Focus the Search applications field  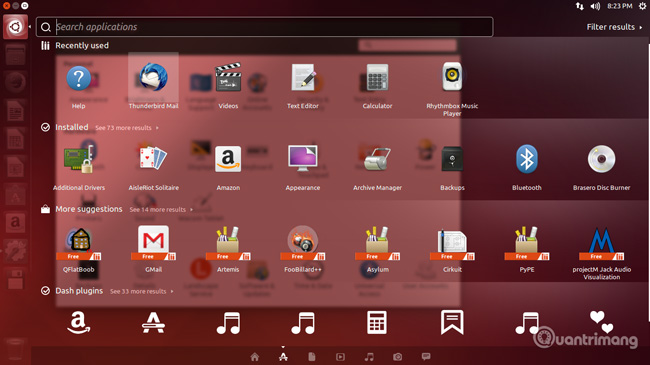point(264,27)
